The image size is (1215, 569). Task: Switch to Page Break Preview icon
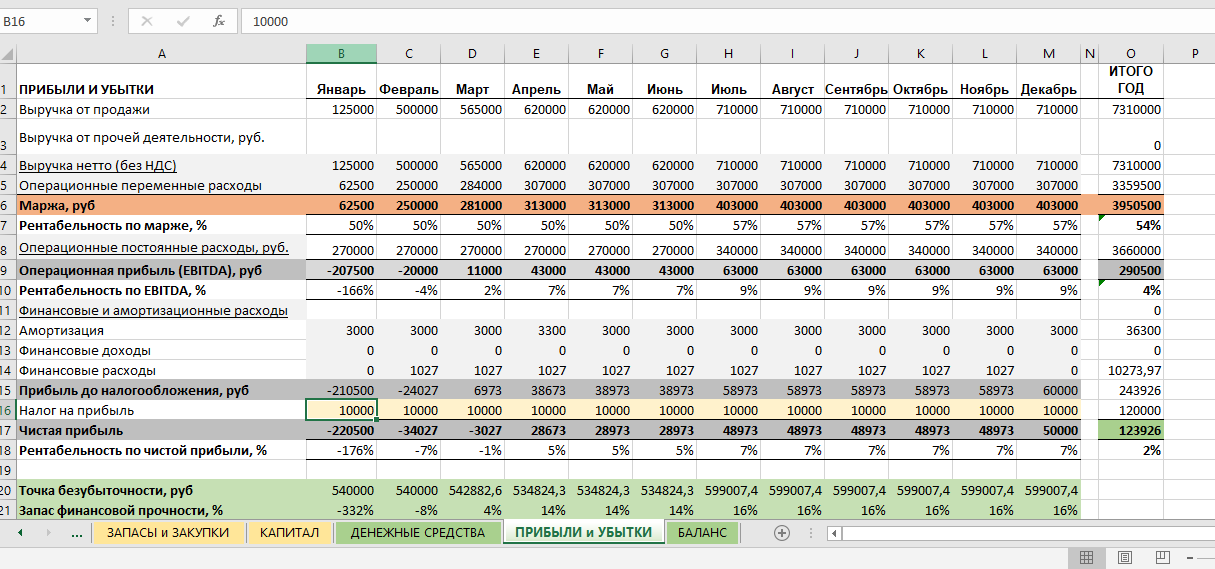click(x=1162, y=557)
